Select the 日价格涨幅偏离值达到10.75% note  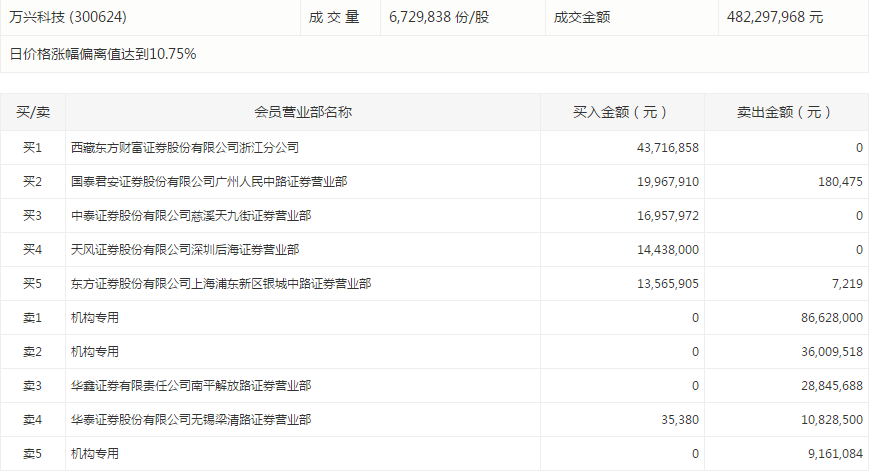point(103,54)
